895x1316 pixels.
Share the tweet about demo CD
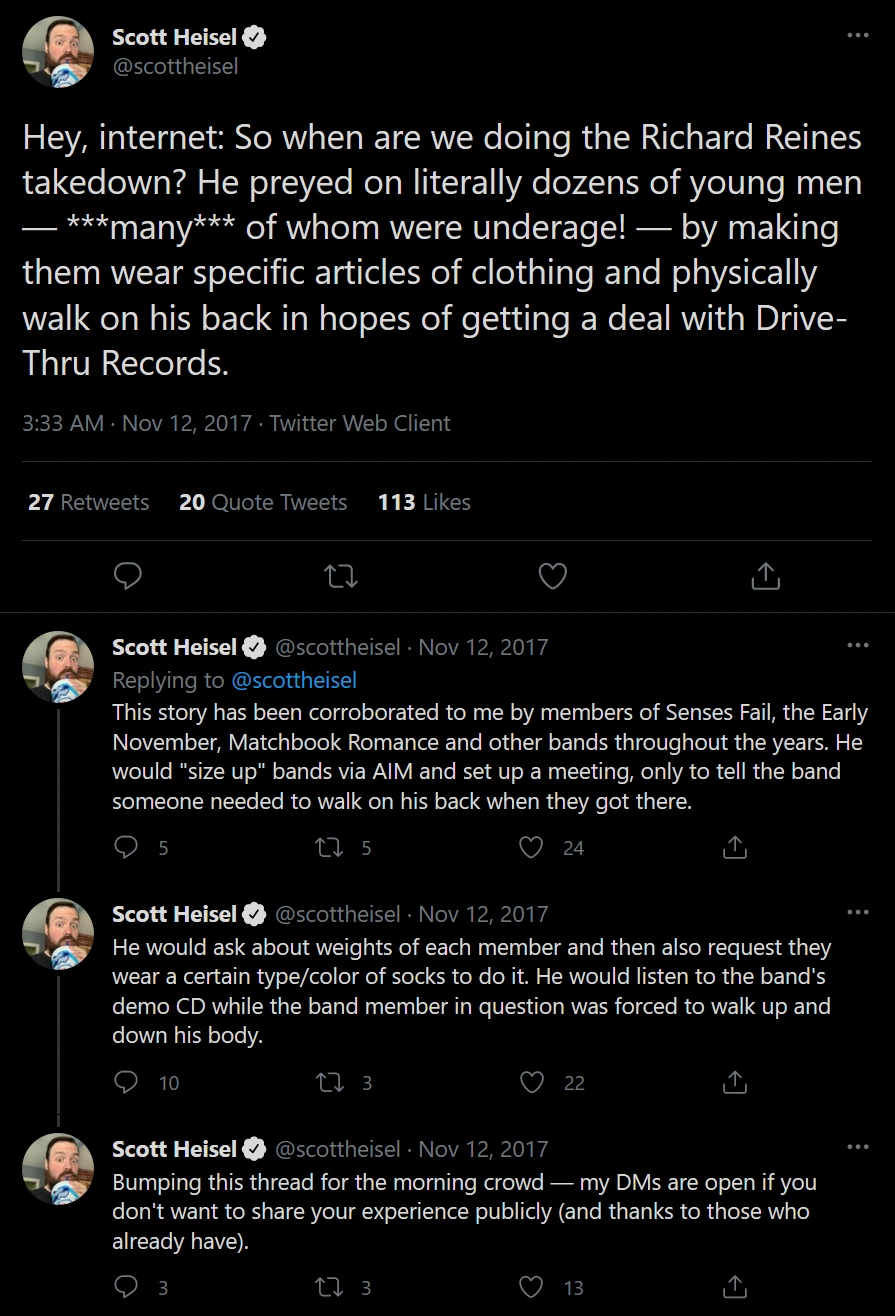point(735,1082)
